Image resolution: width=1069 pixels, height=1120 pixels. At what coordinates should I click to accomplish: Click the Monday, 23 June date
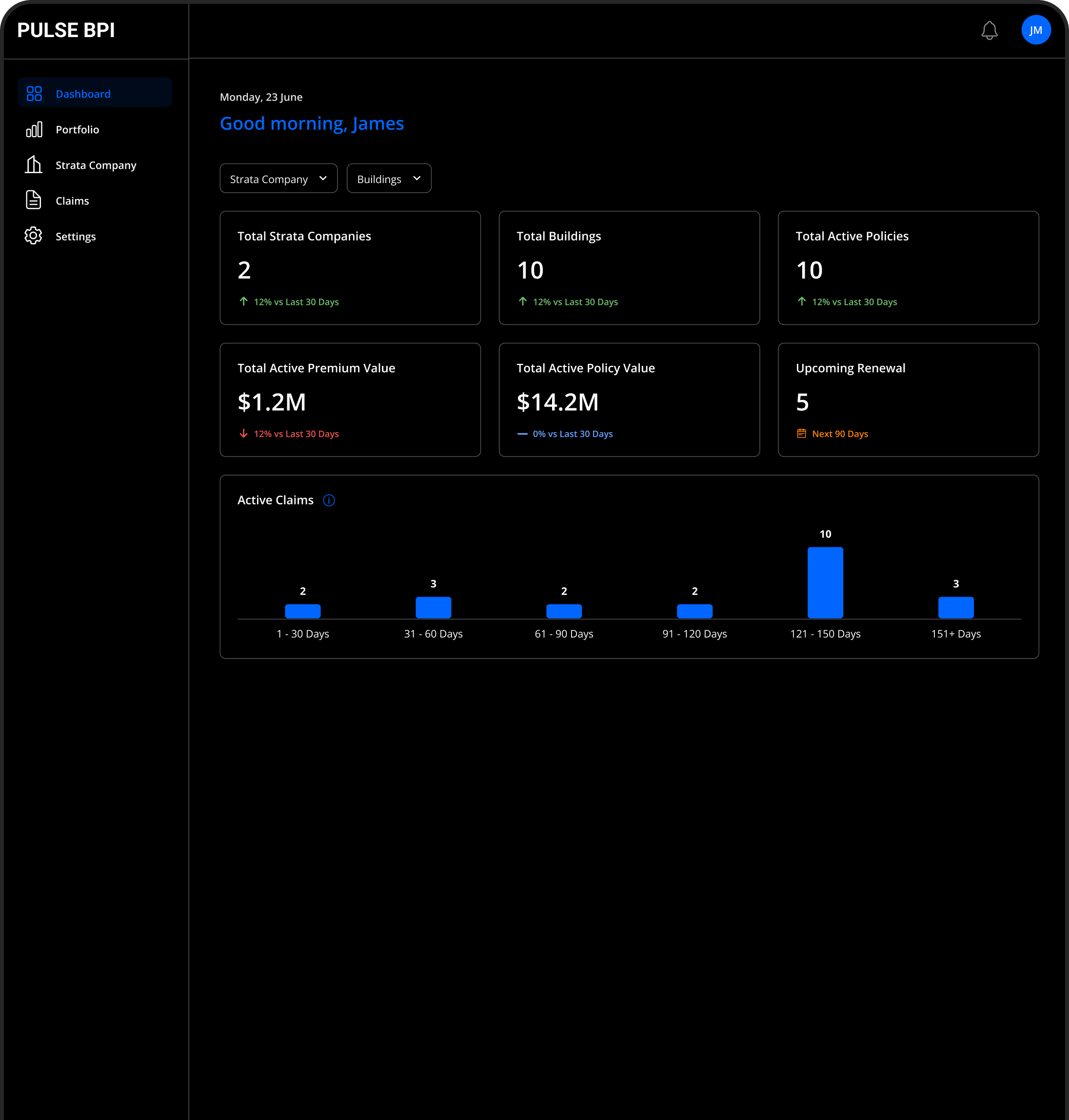(261, 97)
